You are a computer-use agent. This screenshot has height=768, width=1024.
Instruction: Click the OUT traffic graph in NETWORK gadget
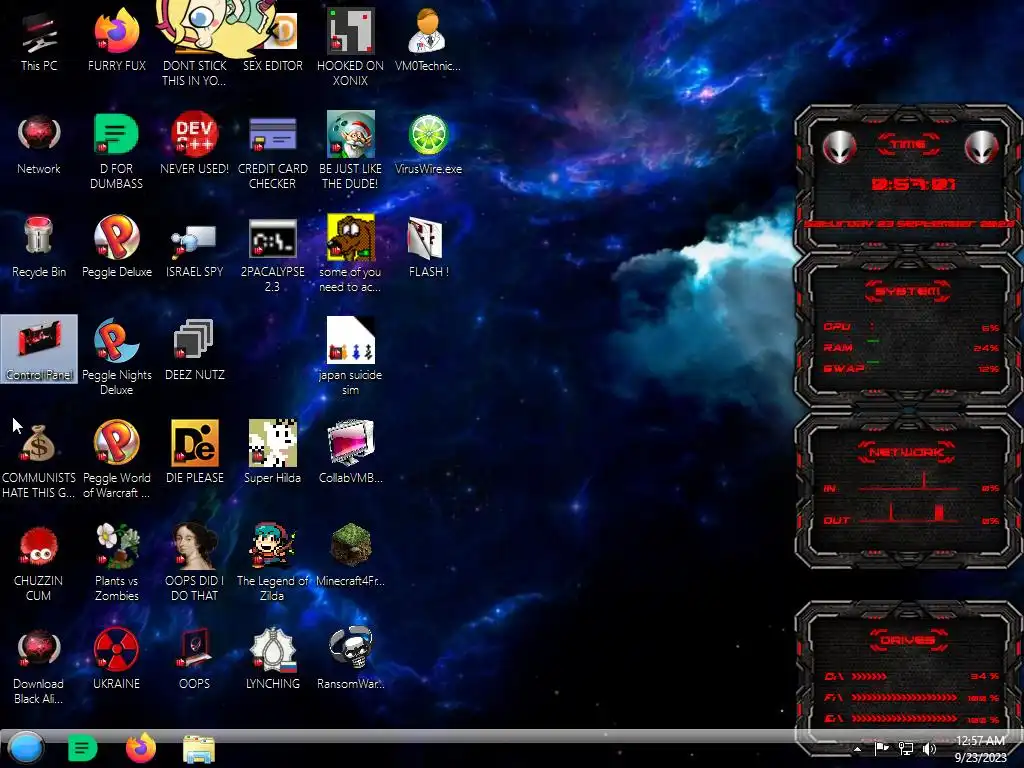click(x=908, y=512)
